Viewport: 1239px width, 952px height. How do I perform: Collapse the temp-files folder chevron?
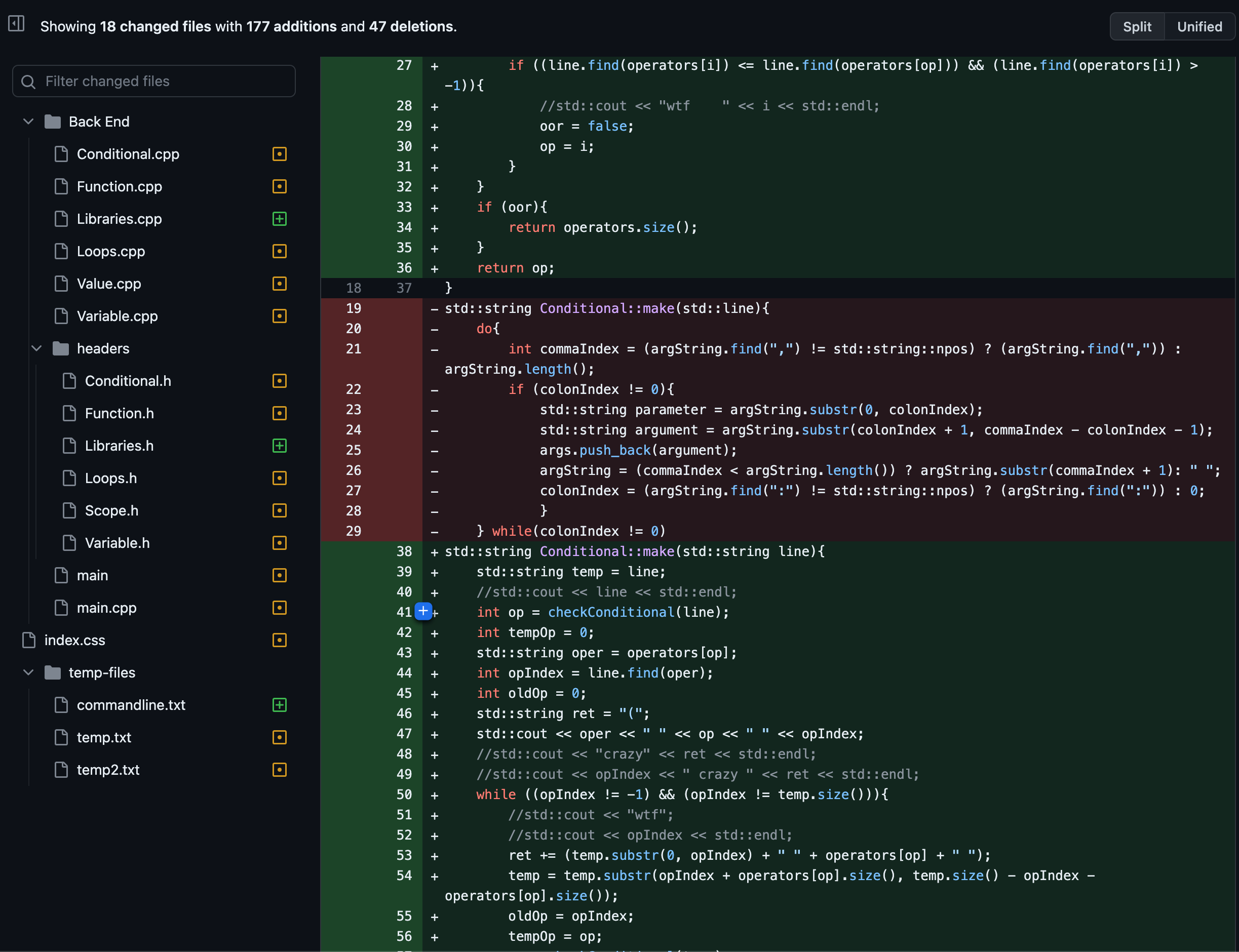[x=28, y=672]
